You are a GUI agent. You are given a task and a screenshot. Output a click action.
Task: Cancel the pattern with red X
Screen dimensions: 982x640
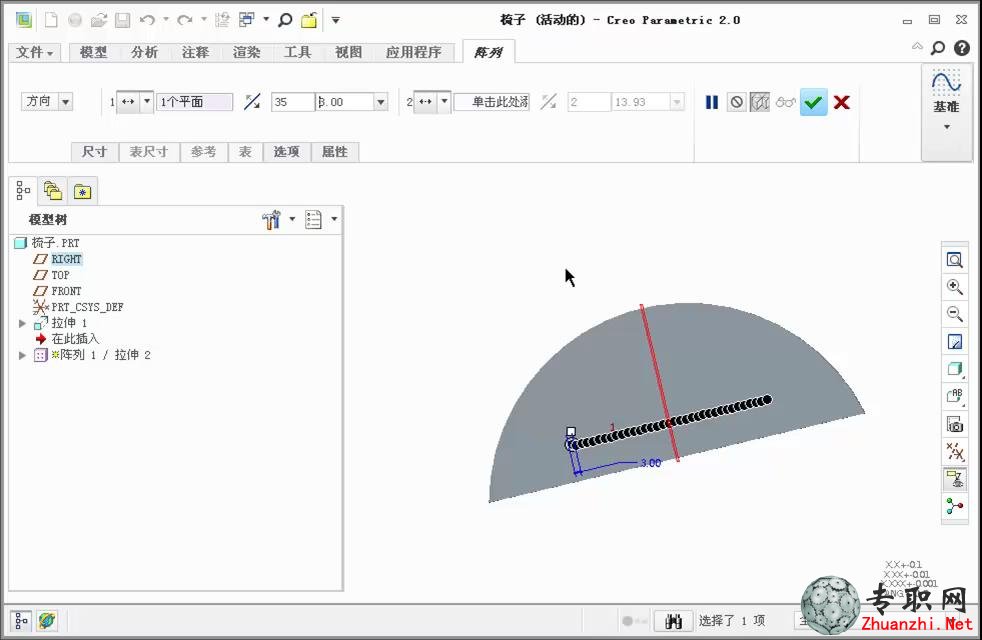[x=842, y=102]
